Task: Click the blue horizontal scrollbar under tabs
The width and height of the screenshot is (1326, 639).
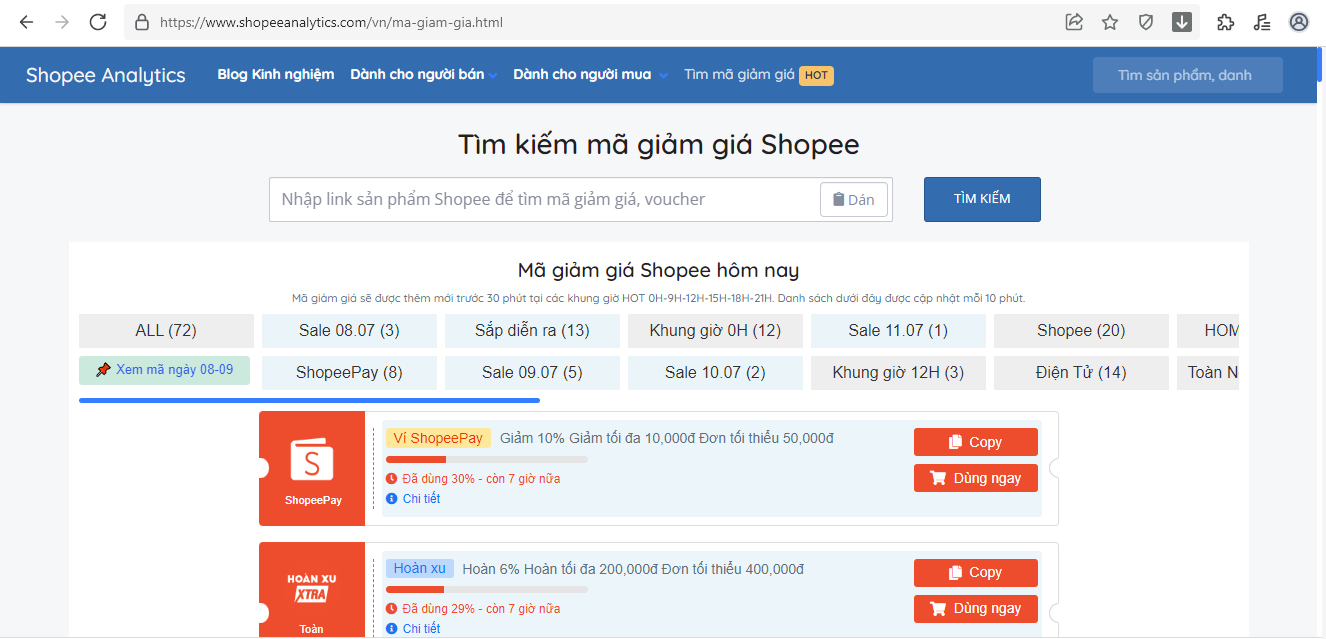Action: click(309, 400)
